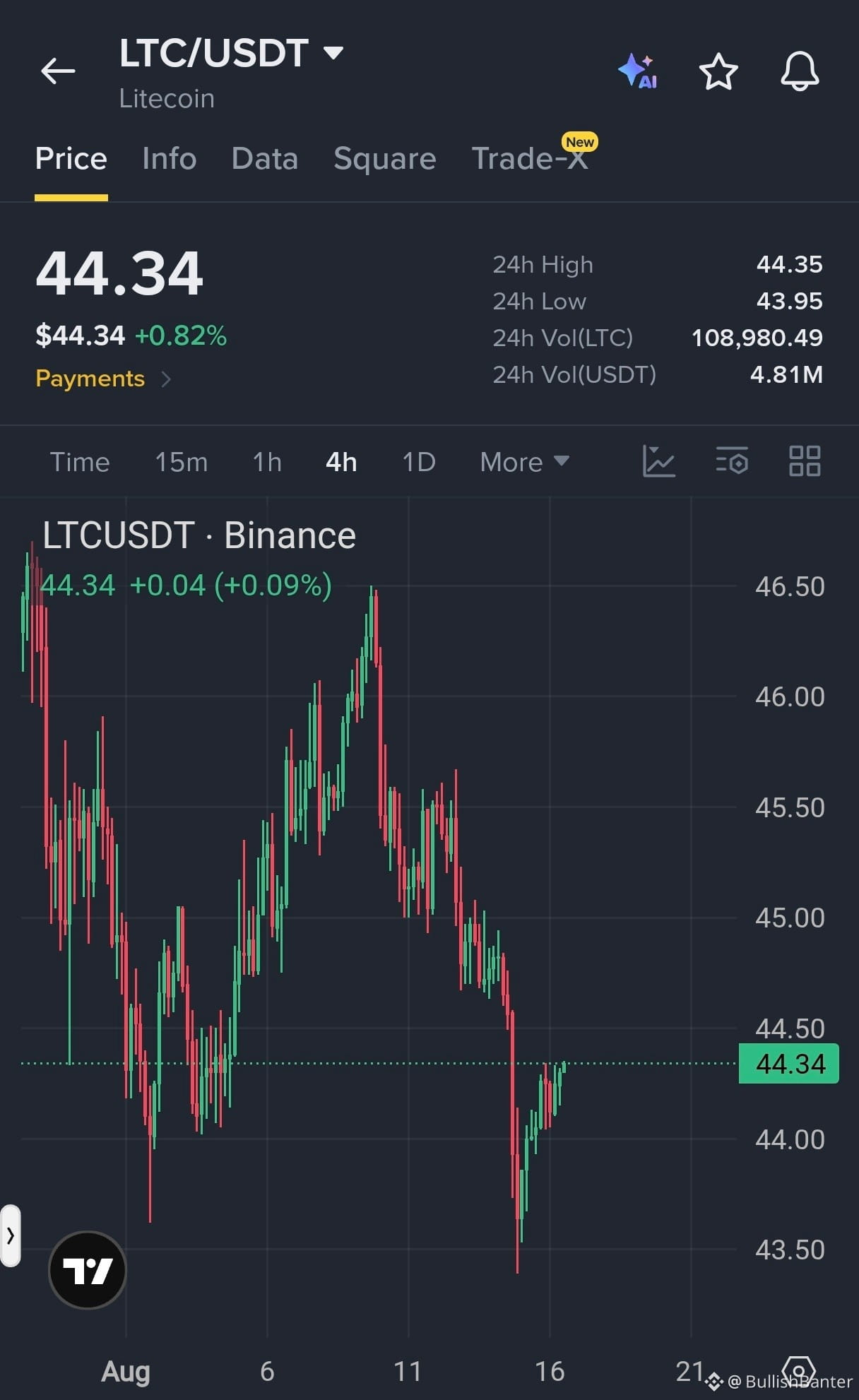Click the 44.34 current price label on axis
Image resolution: width=859 pixels, height=1400 pixels.
click(789, 1064)
